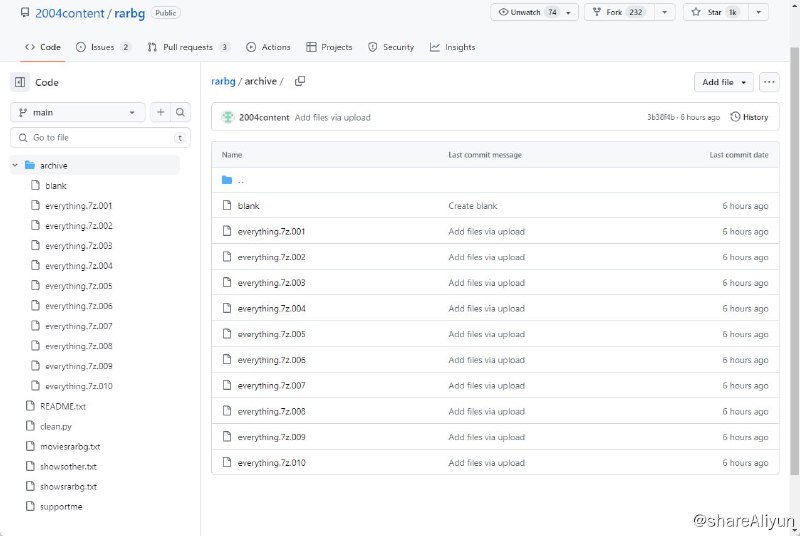Open the Actions tab
This screenshot has width=800, height=536.
pos(268,47)
